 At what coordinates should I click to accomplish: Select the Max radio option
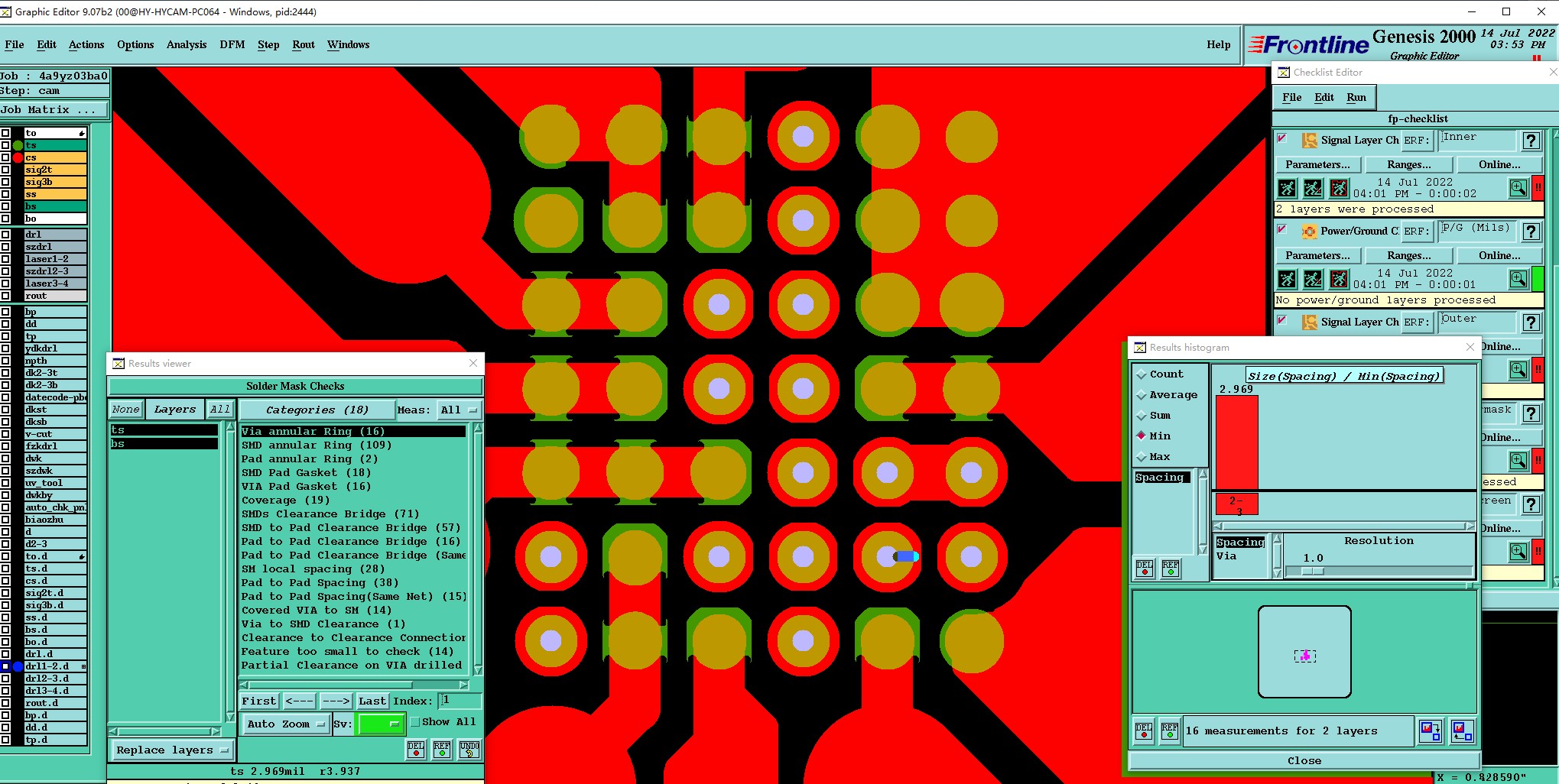pyautogui.click(x=1142, y=457)
